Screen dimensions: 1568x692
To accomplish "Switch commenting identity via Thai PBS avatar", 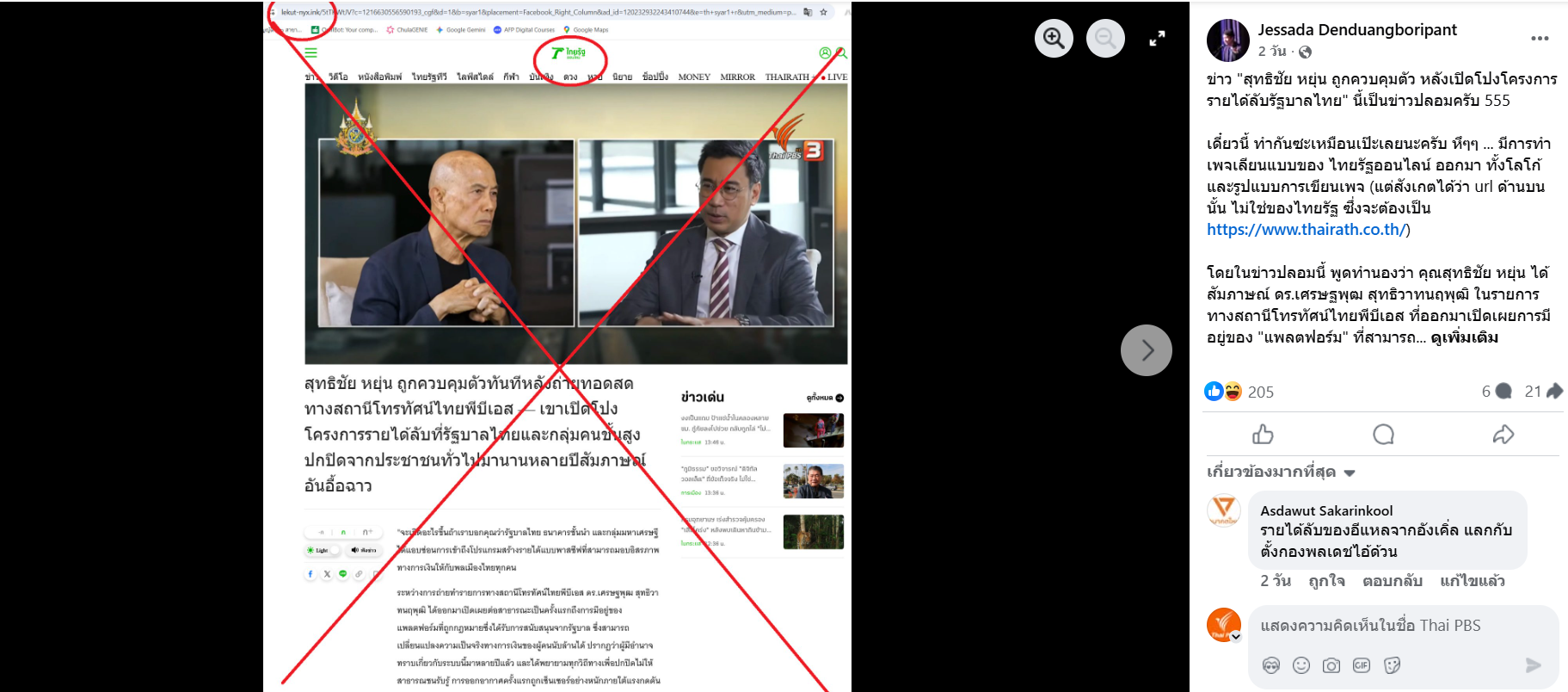I will (x=1224, y=625).
